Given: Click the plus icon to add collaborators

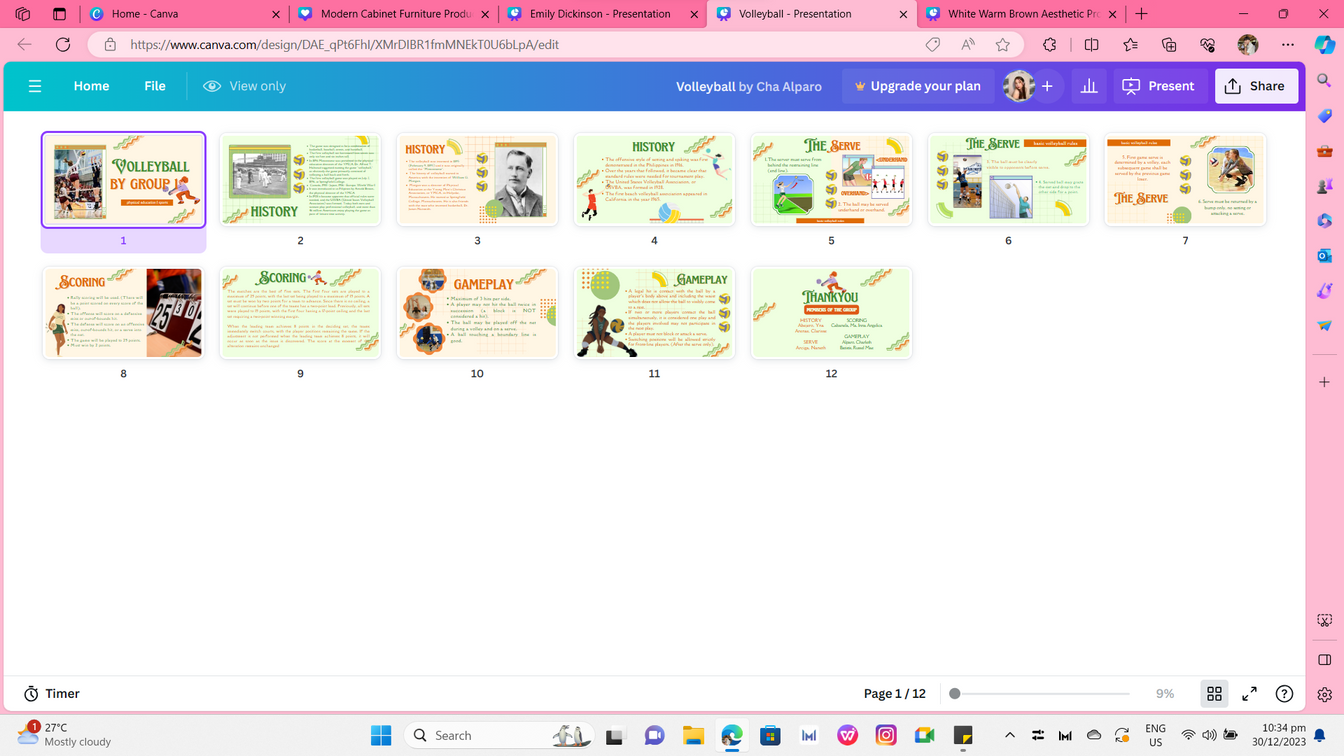Looking at the screenshot, I should (1047, 86).
